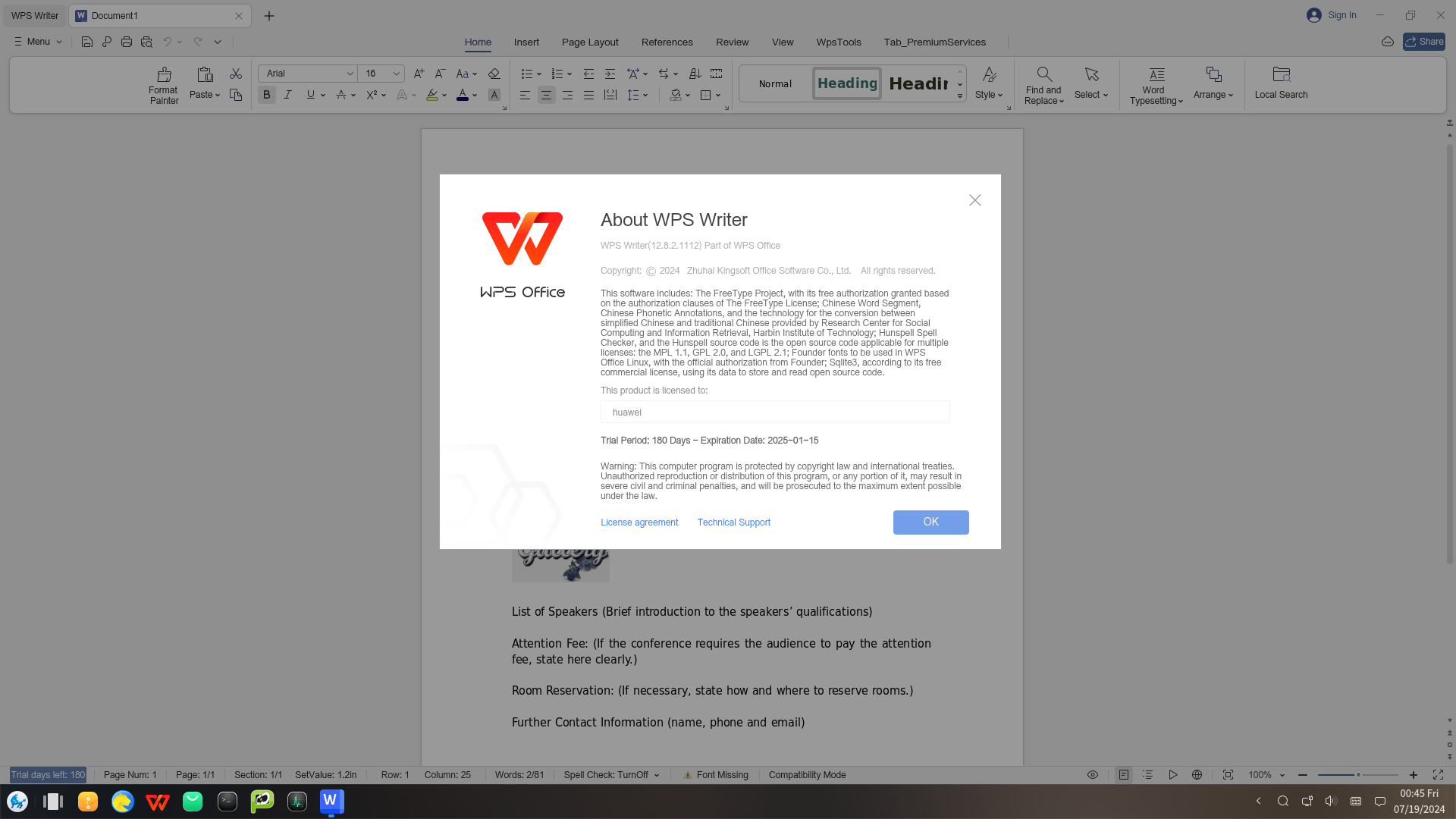Open WPS Office red icon in taskbar
The height and width of the screenshot is (819, 1456).
pos(158,802)
